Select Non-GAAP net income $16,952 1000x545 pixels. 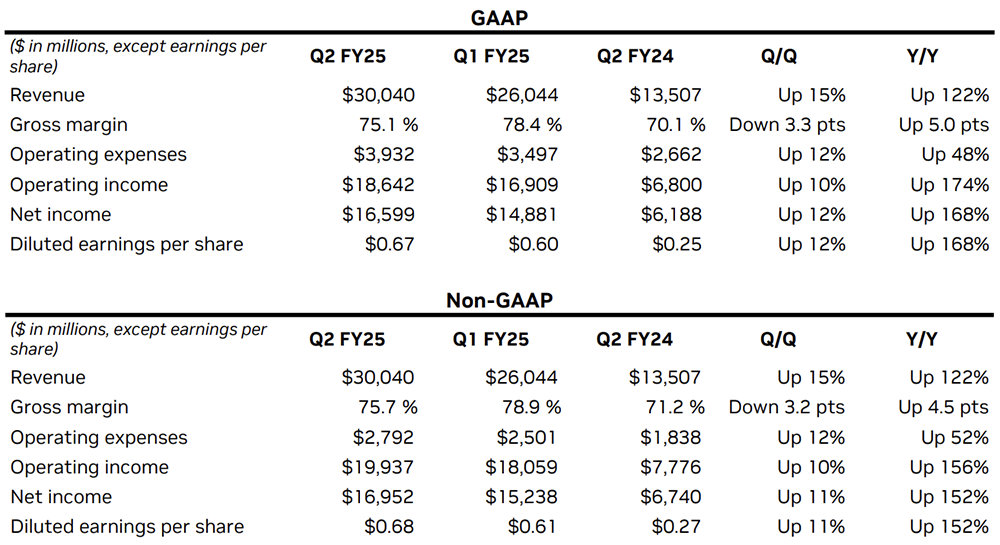377,497
